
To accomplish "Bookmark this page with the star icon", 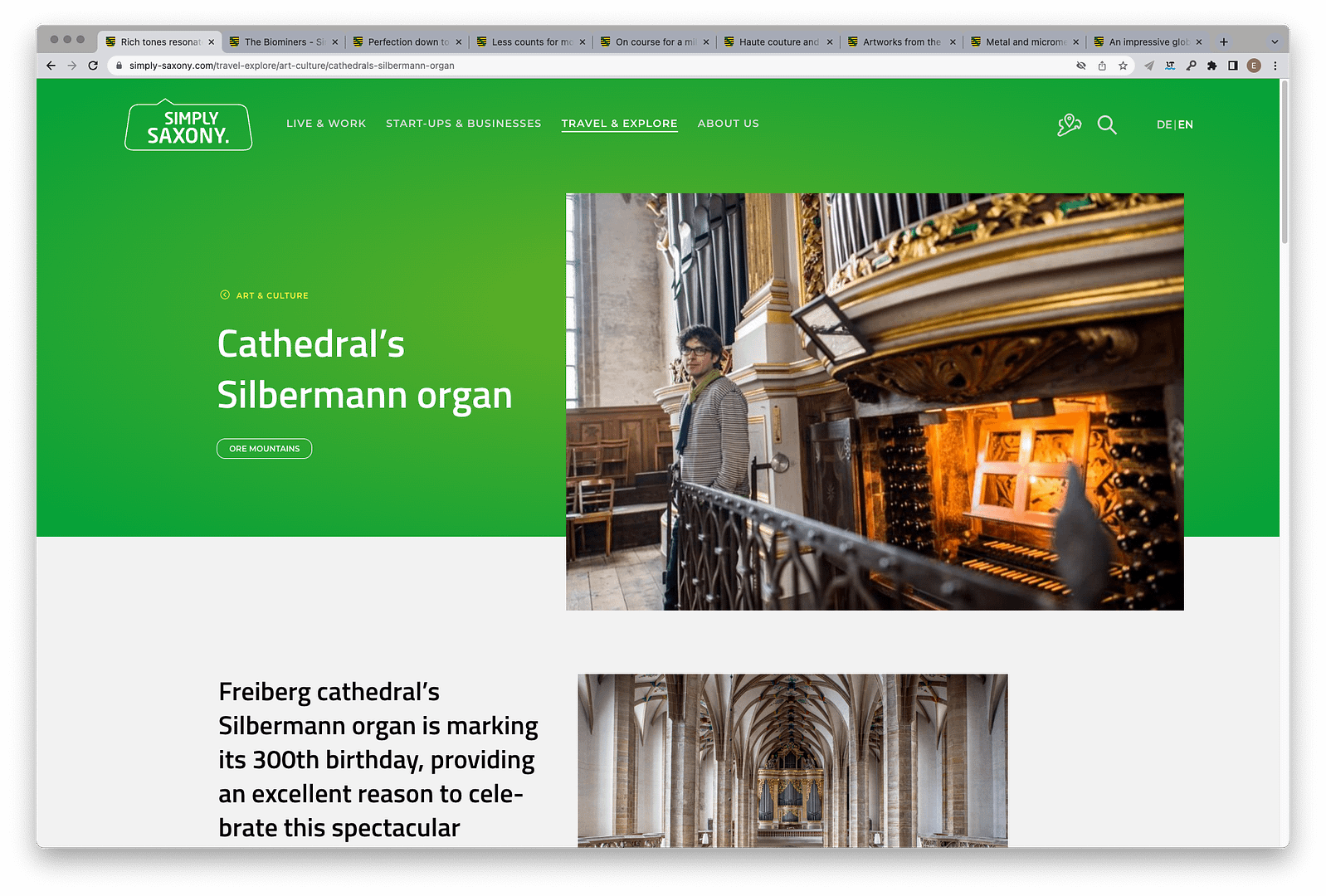I will point(1123,66).
